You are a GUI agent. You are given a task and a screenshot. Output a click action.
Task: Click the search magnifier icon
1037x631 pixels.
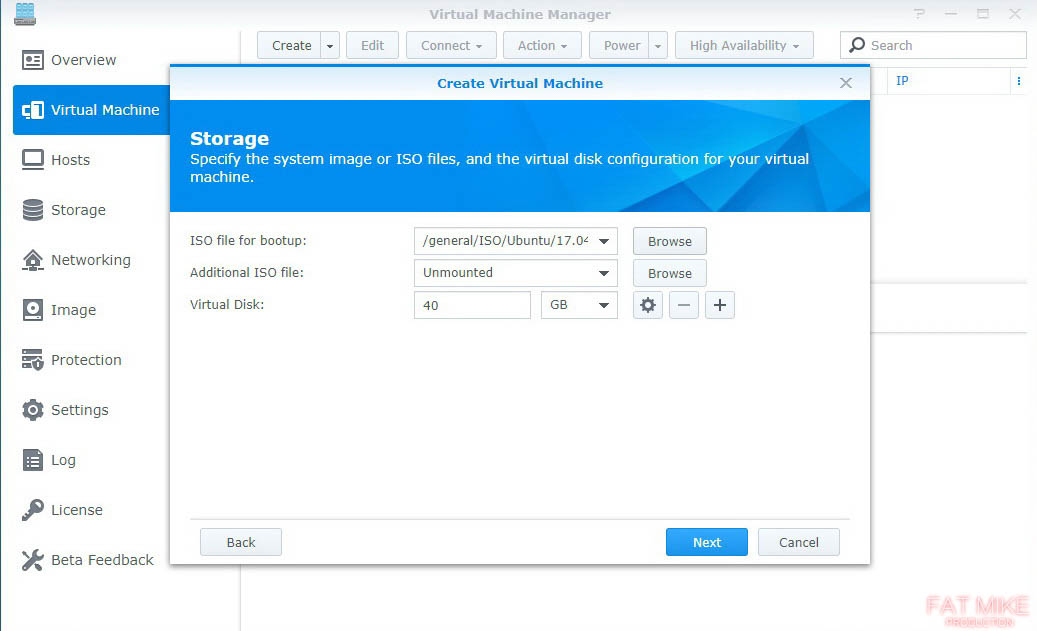(x=857, y=45)
